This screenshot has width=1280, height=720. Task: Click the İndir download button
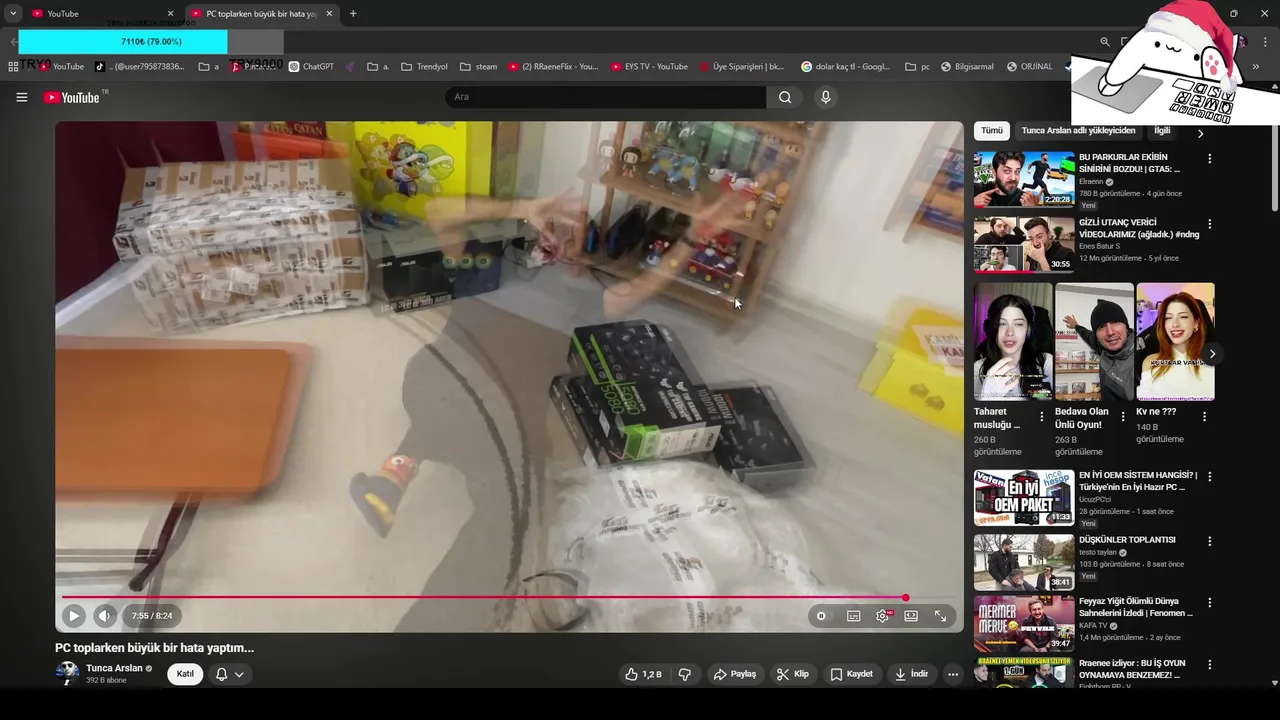[911, 674]
